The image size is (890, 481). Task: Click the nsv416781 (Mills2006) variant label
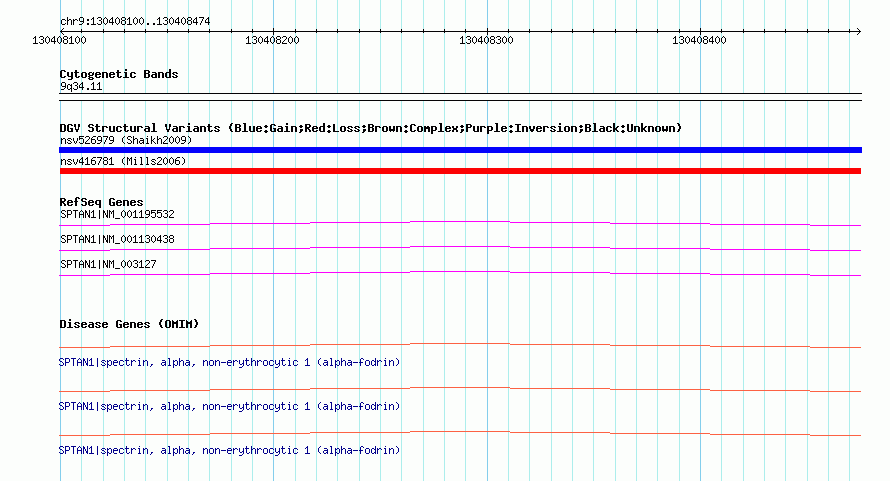click(x=123, y=161)
